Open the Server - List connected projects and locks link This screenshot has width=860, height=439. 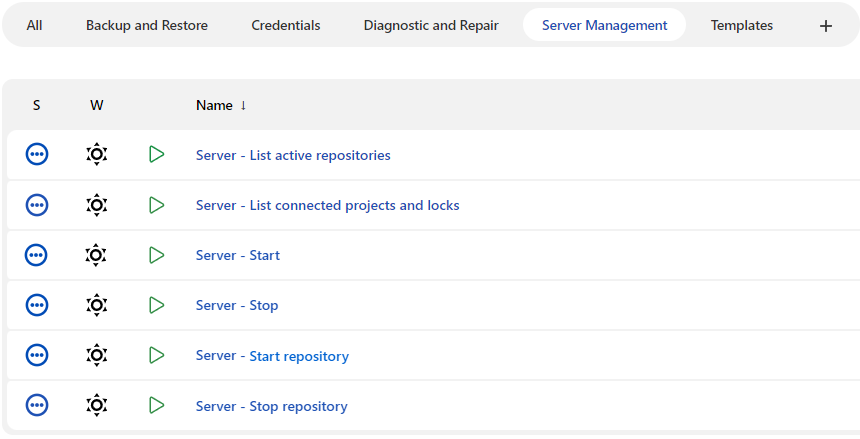click(x=327, y=205)
